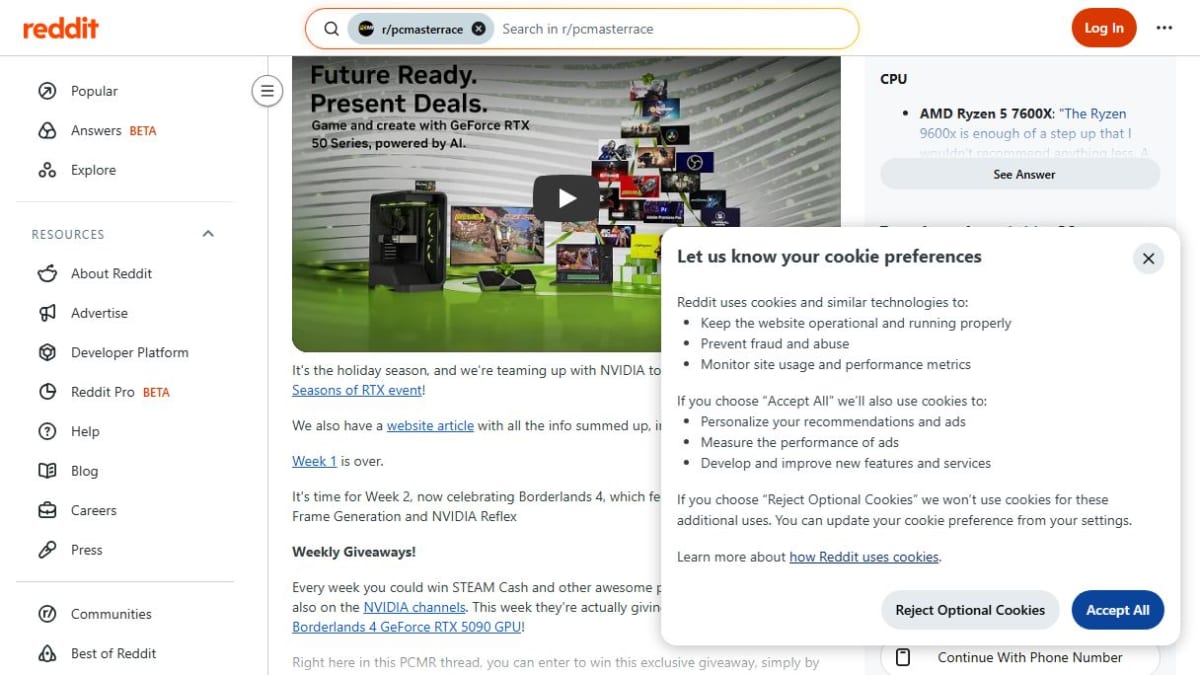
Task: Open the Best of Reddit icon
Action: (47, 653)
